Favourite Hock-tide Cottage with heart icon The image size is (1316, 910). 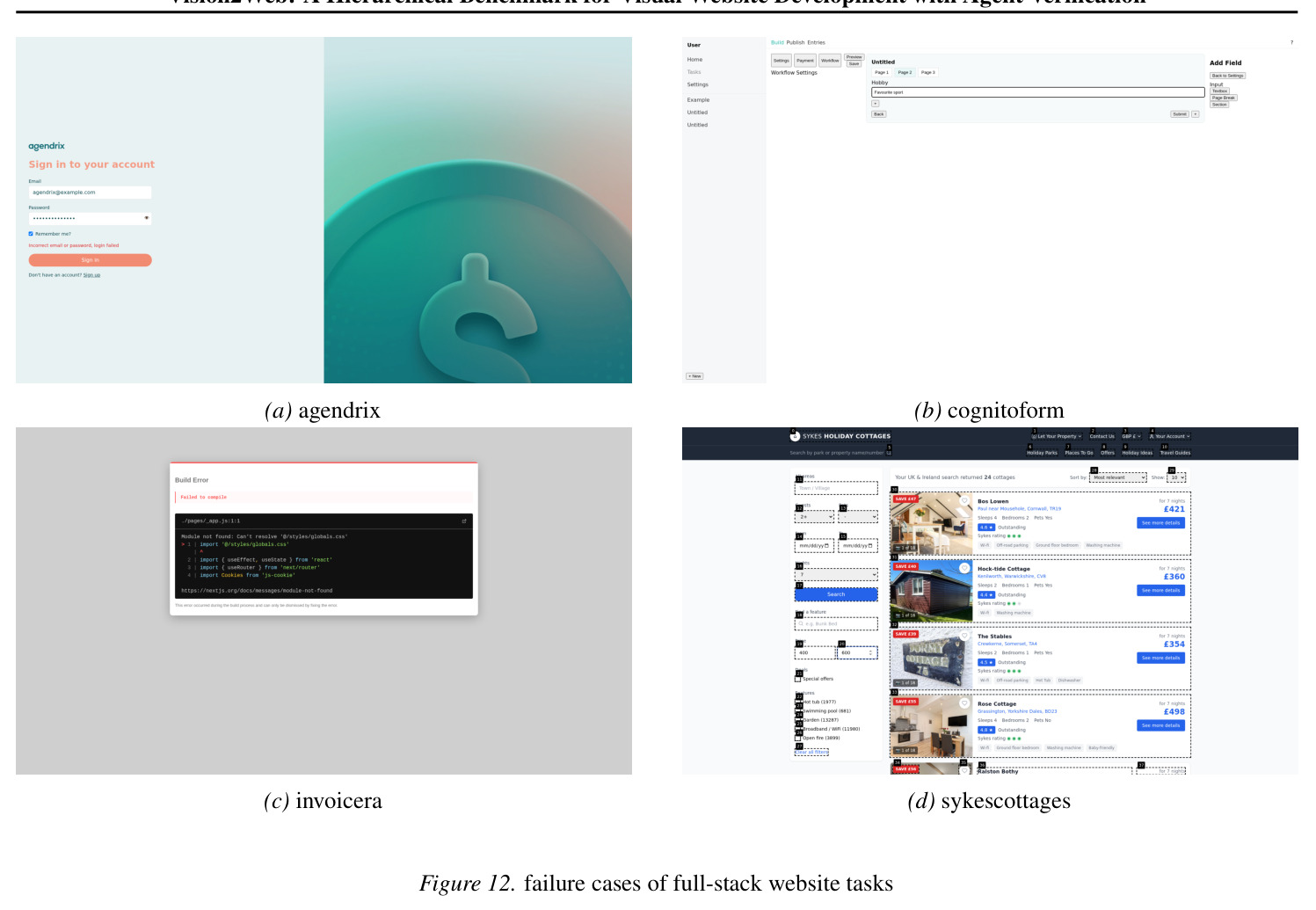coord(964,569)
